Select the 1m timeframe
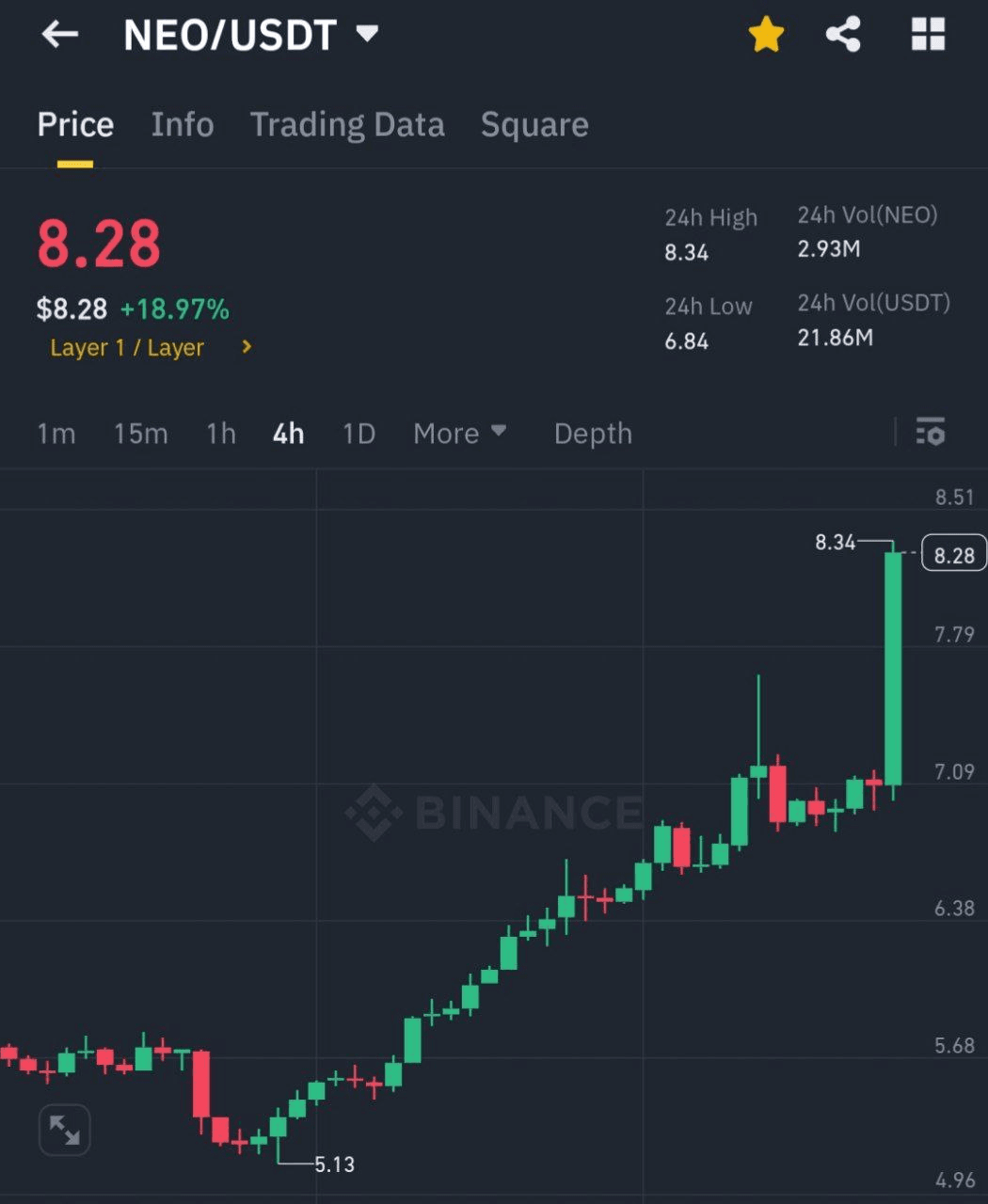The image size is (988, 1204). pos(56,434)
